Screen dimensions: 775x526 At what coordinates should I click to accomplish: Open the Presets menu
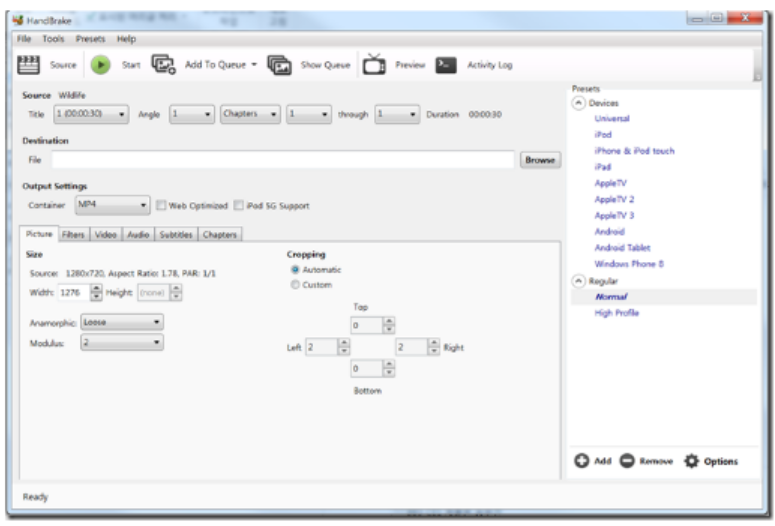click(90, 39)
